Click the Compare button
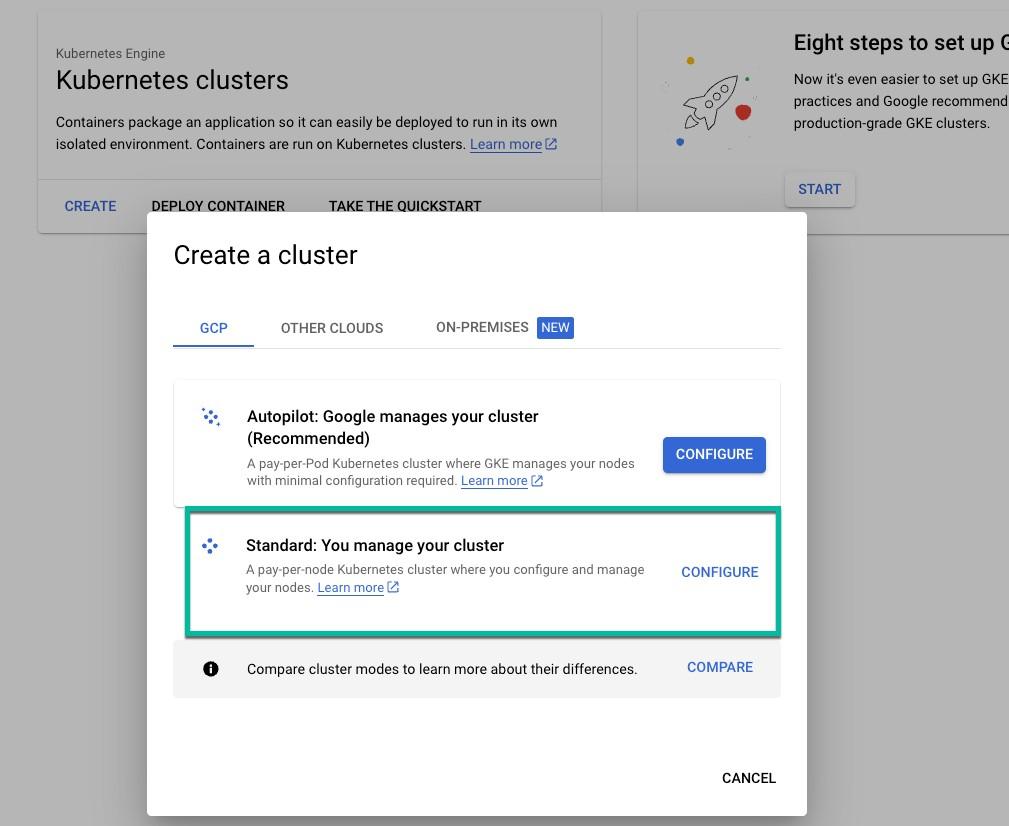Image resolution: width=1009 pixels, height=826 pixels. tap(720, 667)
